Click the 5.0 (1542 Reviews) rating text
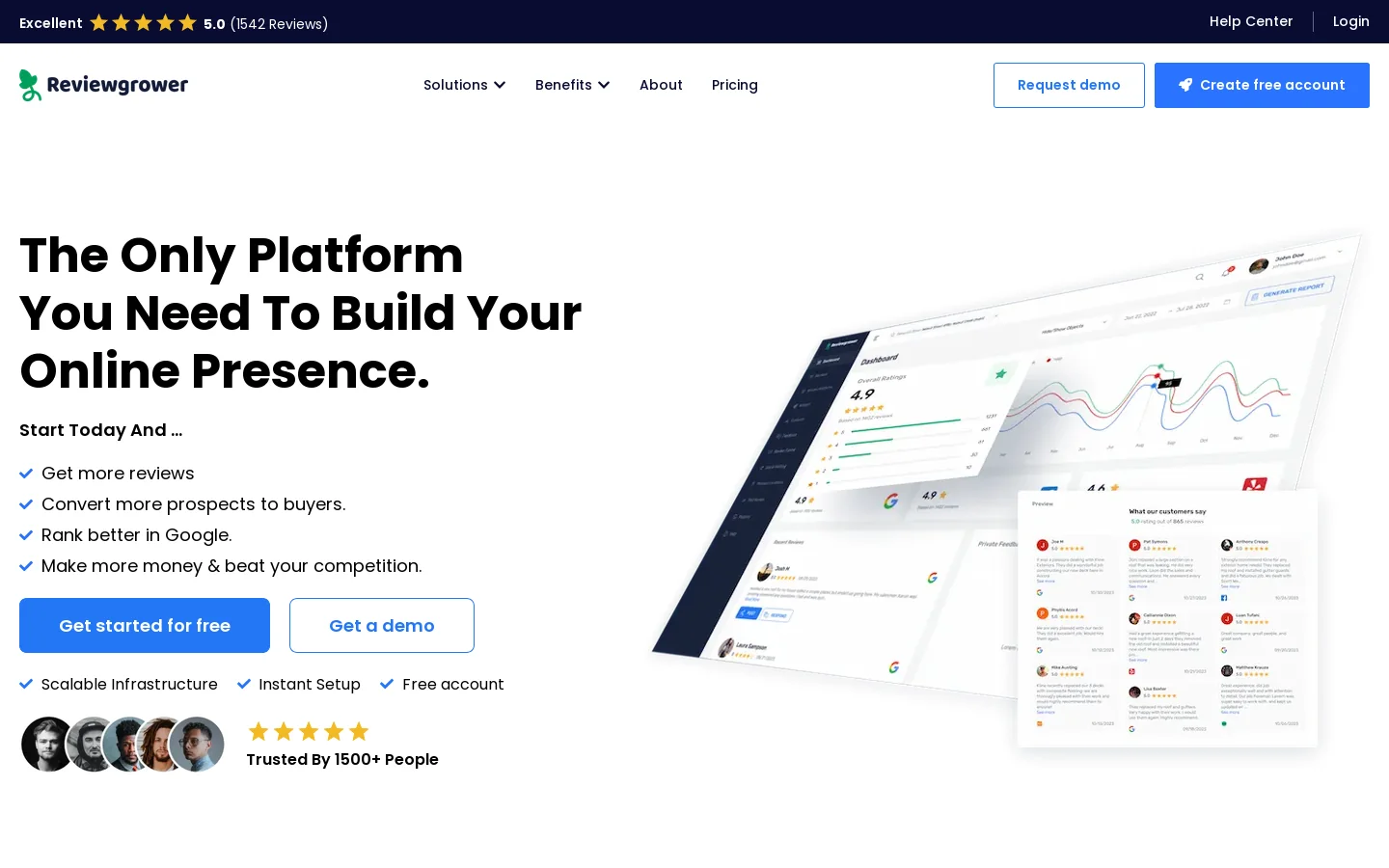This screenshot has height=868, width=1389. pos(265,23)
